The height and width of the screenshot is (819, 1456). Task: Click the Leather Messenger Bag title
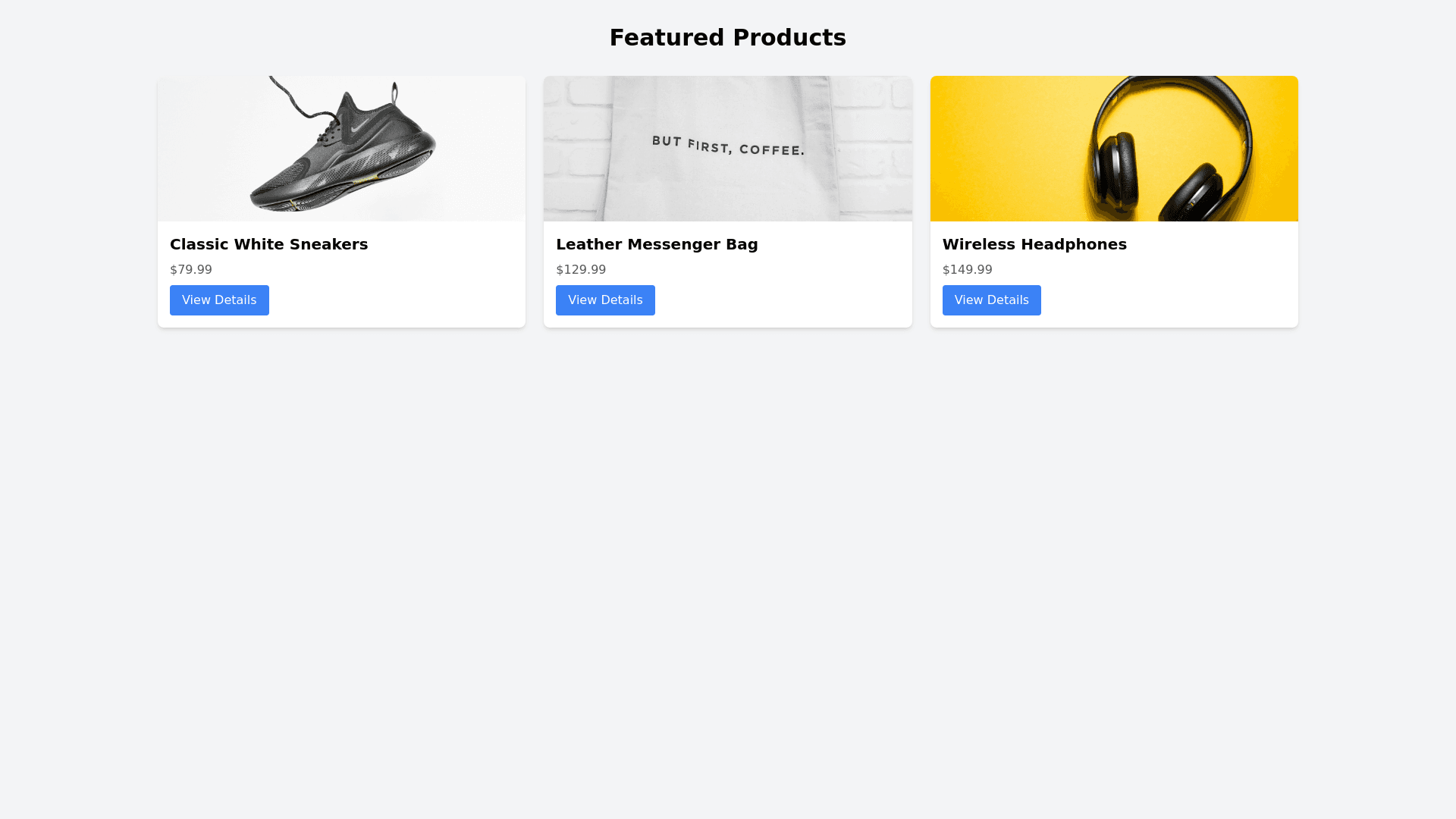coord(657,244)
